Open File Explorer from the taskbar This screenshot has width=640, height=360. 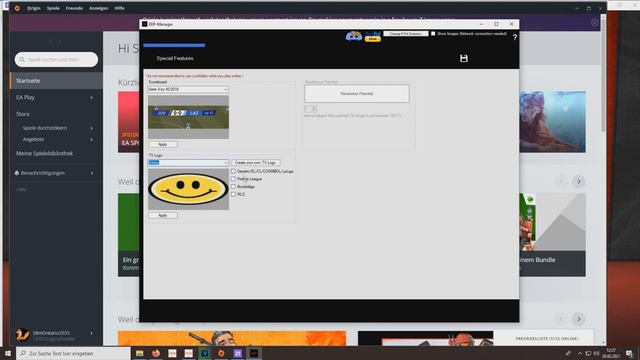click(140, 353)
